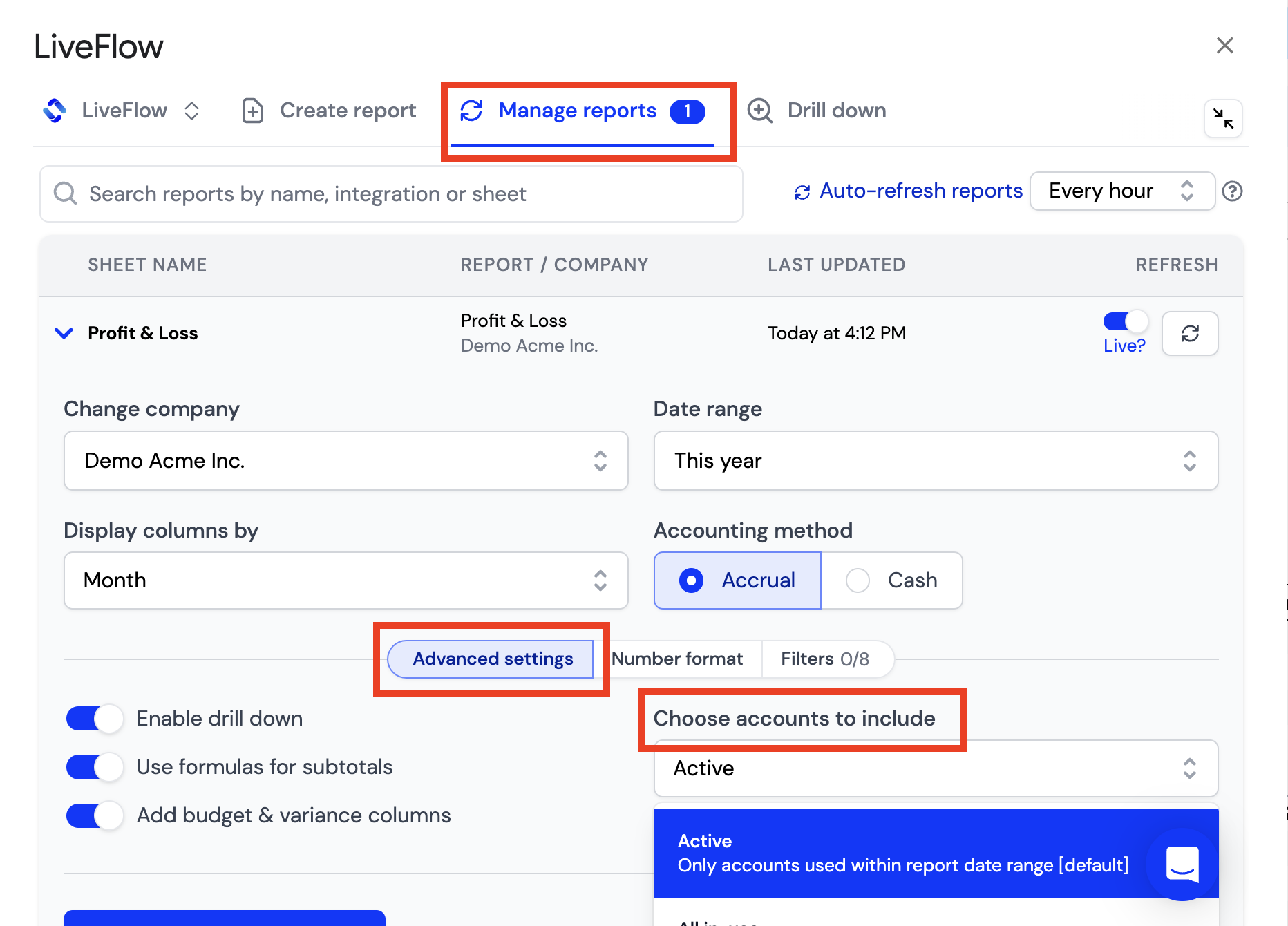Open the Create report tab
Image resolution: width=1288 pixels, height=926 pixels.
(x=329, y=111)
